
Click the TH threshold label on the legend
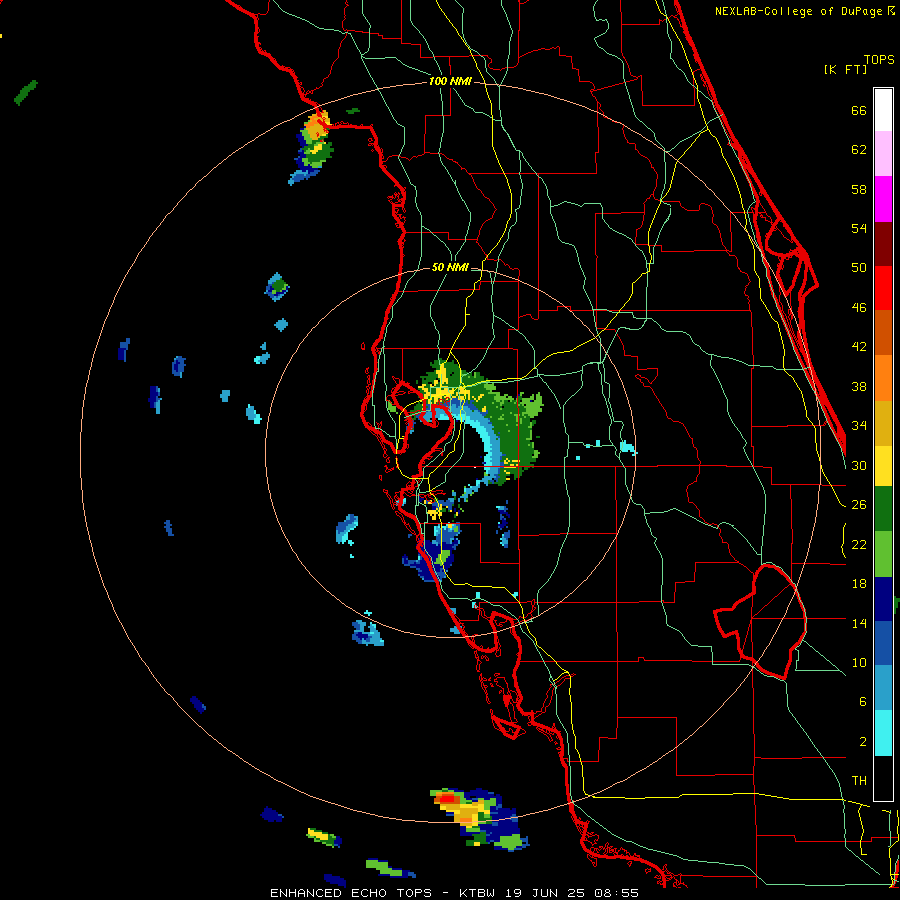pyautogui.click(x=859, y=781)
